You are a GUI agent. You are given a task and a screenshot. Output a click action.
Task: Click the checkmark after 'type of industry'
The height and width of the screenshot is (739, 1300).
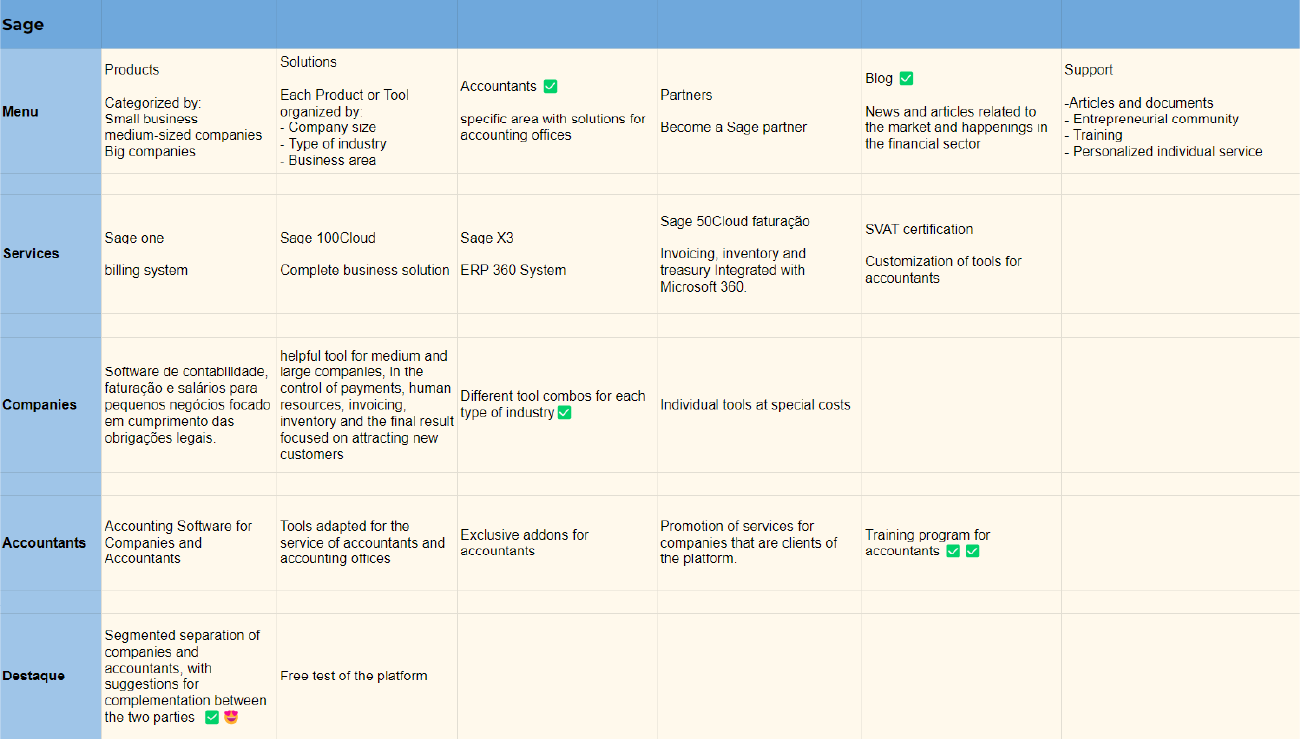pyautogui.click(x=564, y=412)
